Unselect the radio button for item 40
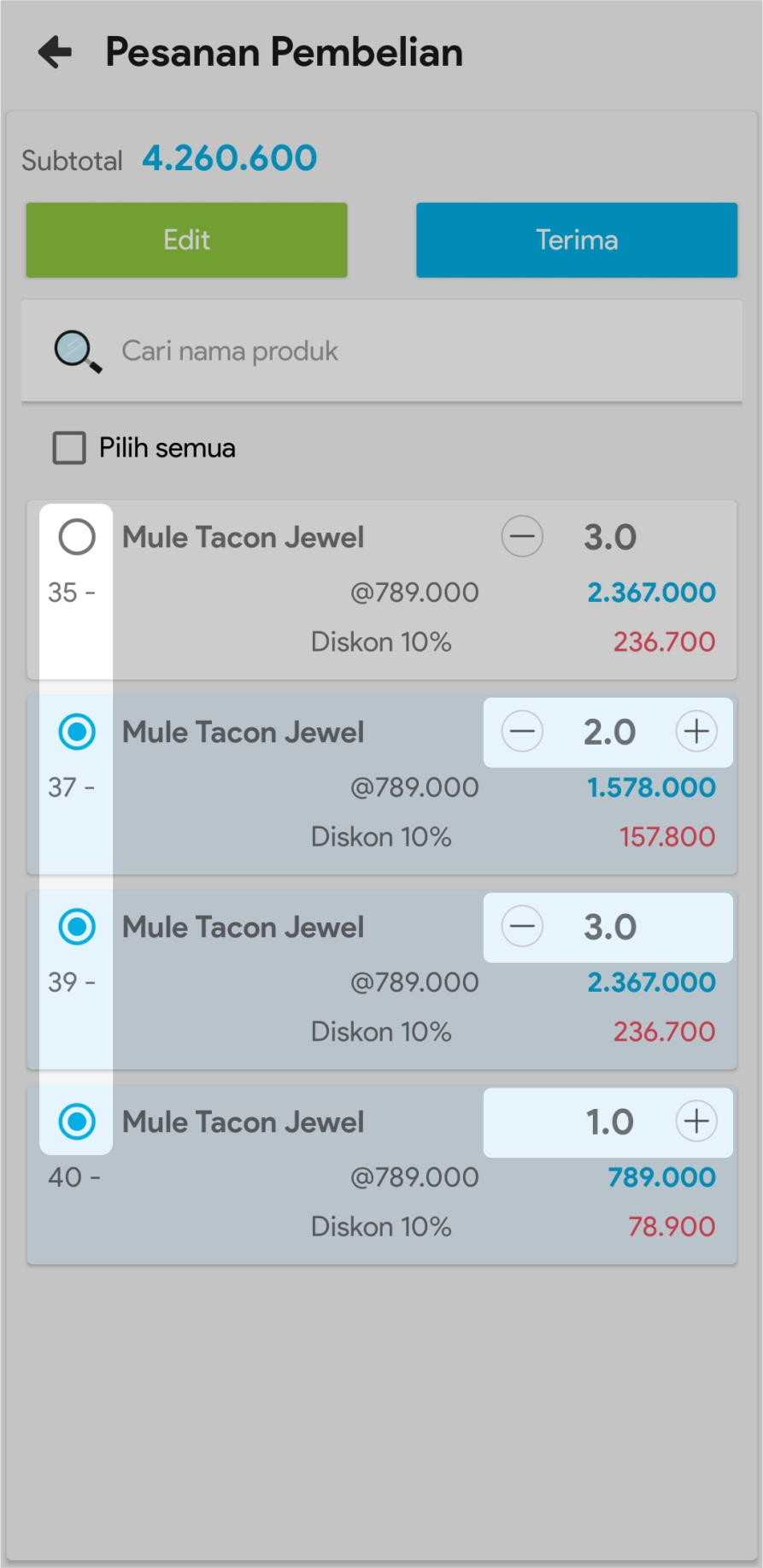 pos(77,1122)
